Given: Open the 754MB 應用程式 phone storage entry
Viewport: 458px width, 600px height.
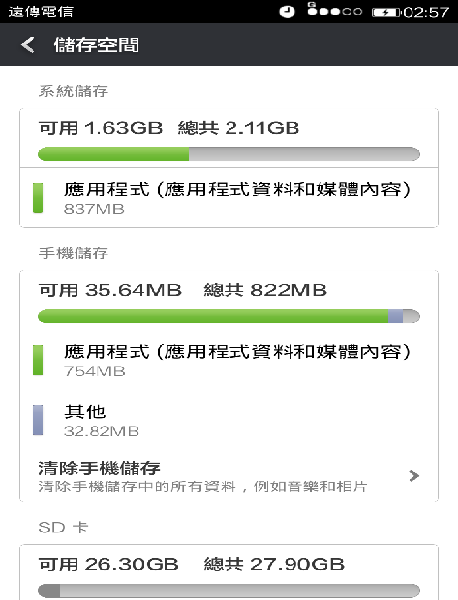Looking at the screenshot, I should [229, 360].
